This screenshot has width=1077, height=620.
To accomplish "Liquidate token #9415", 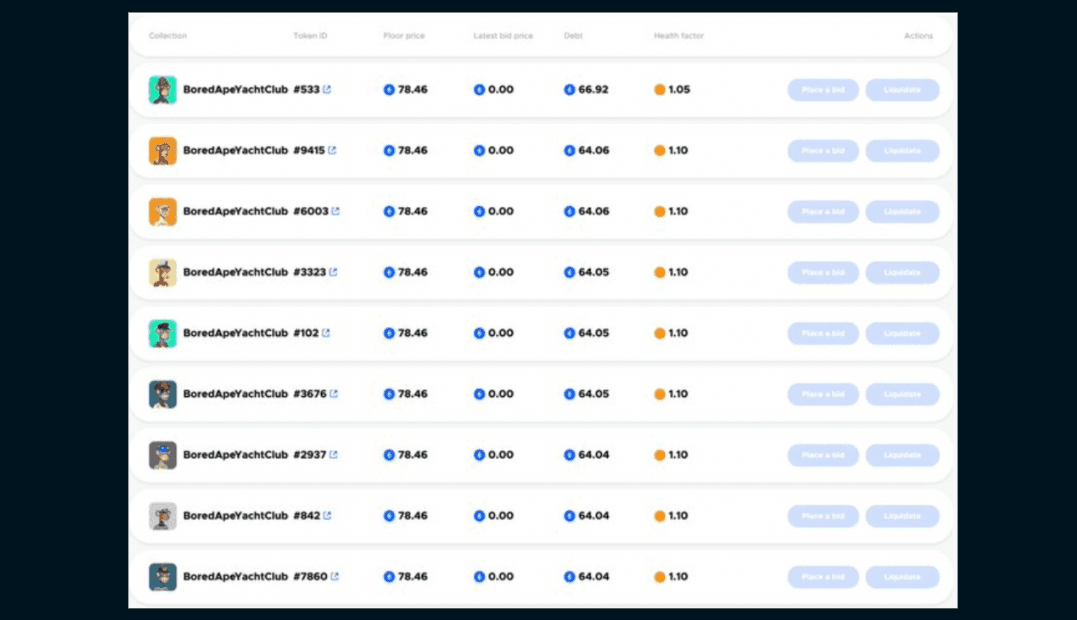I will [903, 151].
